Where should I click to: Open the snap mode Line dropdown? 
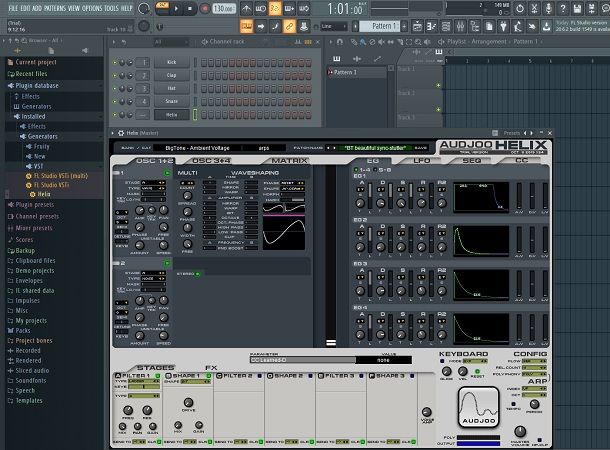tap(333, 26)
